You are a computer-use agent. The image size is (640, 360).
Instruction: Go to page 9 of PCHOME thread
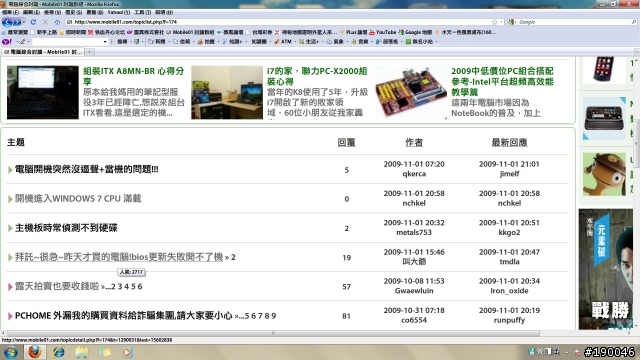(x=273, y=316)
